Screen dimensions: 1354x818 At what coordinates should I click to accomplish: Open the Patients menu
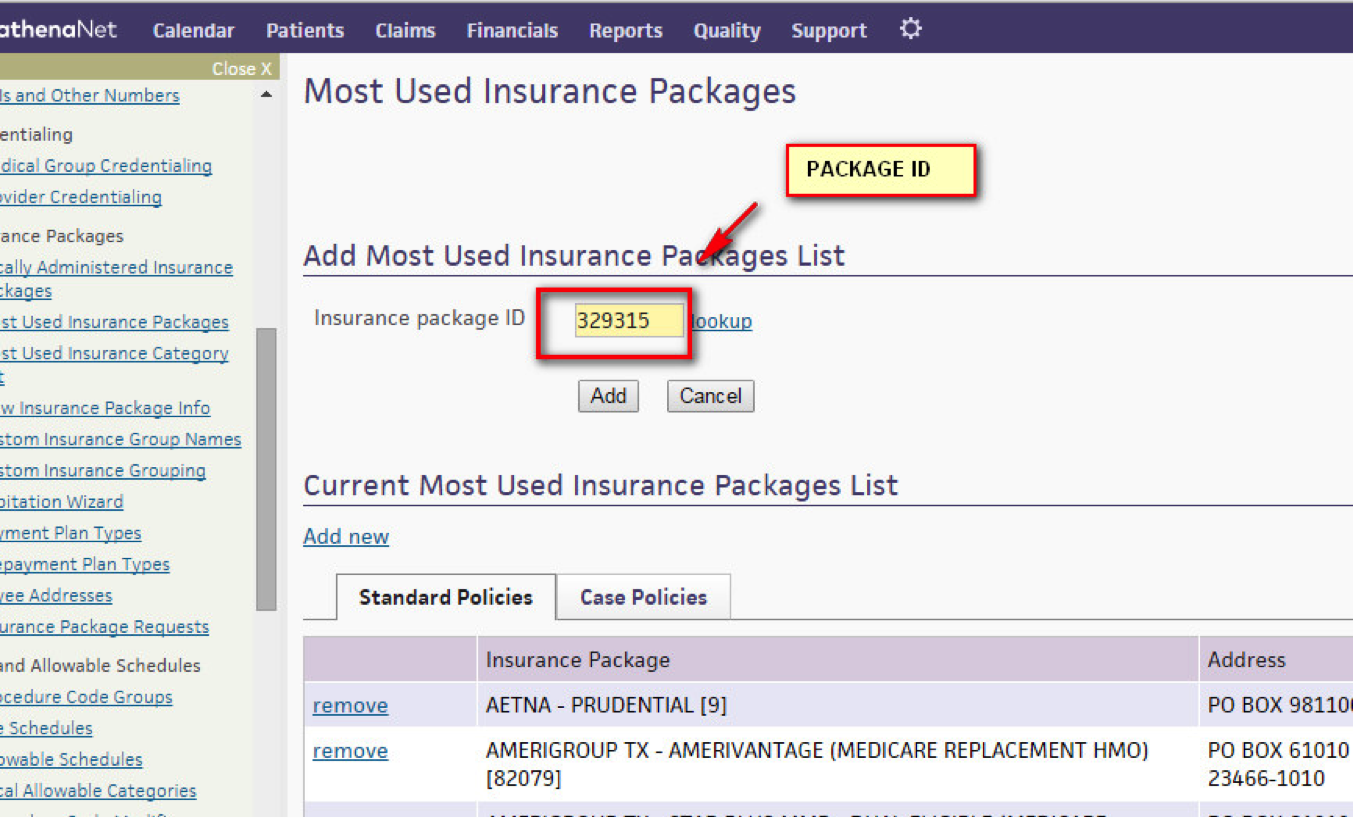[x=305, y=31]
